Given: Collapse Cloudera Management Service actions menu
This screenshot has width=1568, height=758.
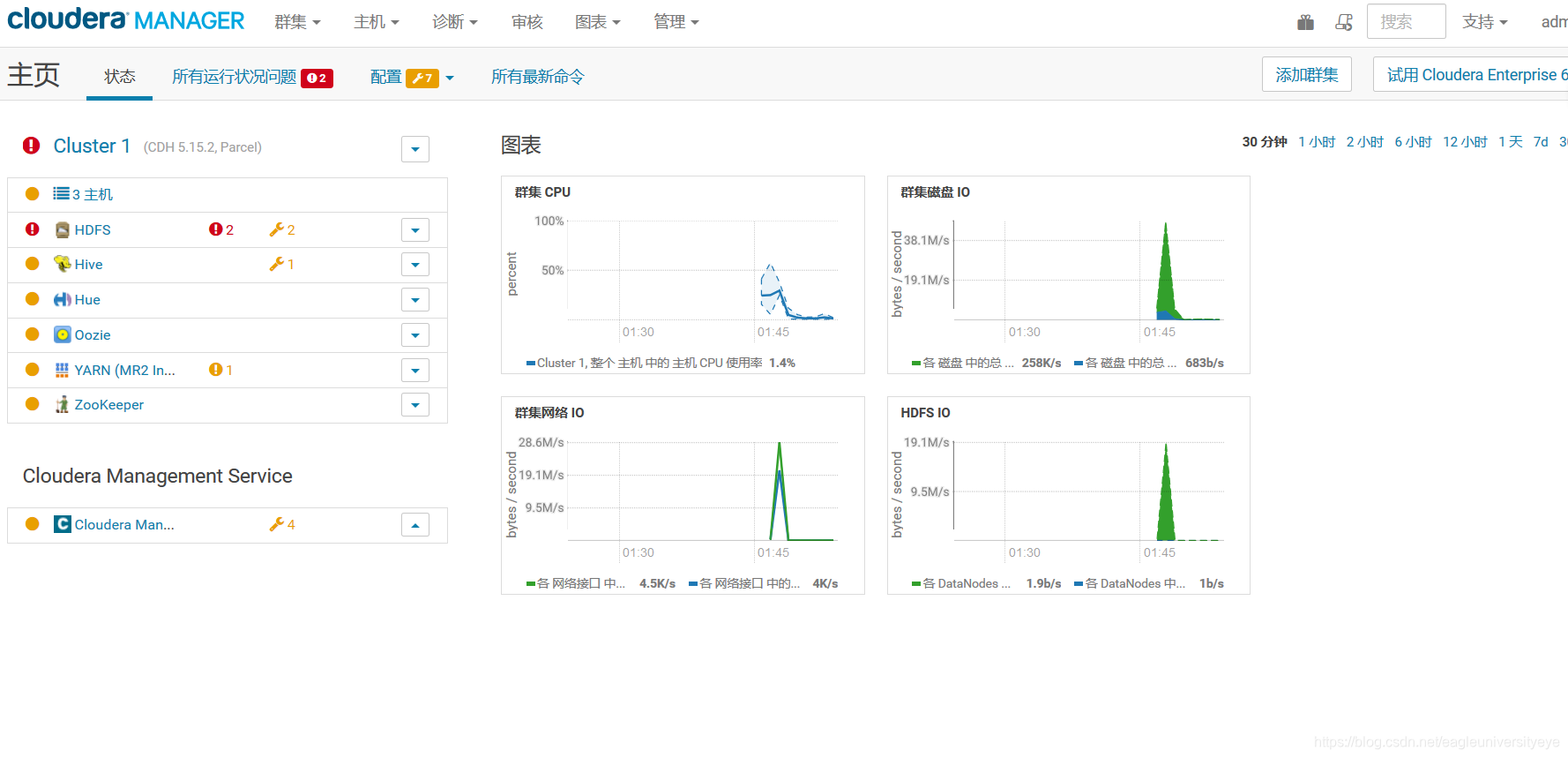Looking at the screenshot, I should 415,525.
